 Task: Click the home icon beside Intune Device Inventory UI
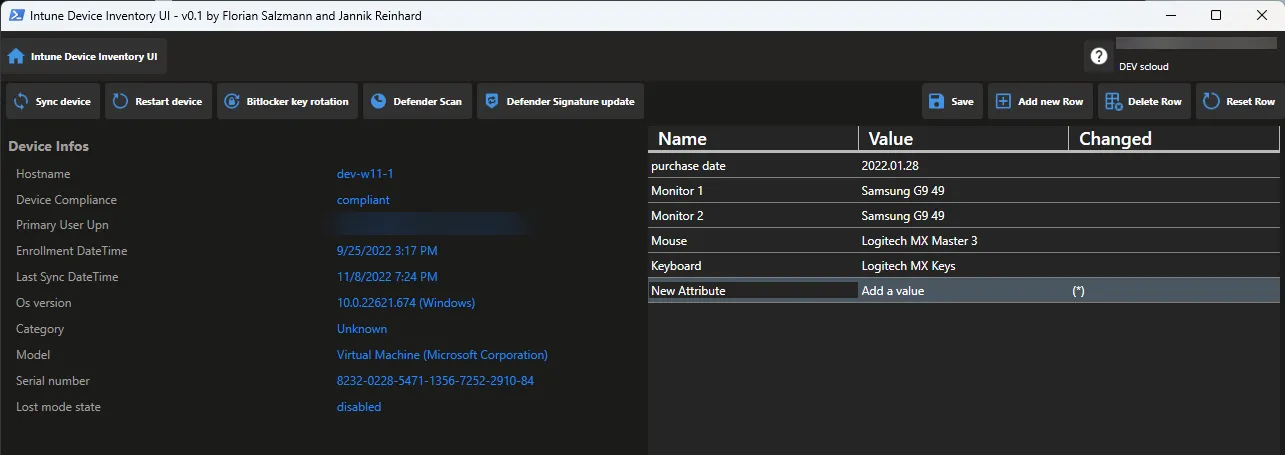(16, 57)
